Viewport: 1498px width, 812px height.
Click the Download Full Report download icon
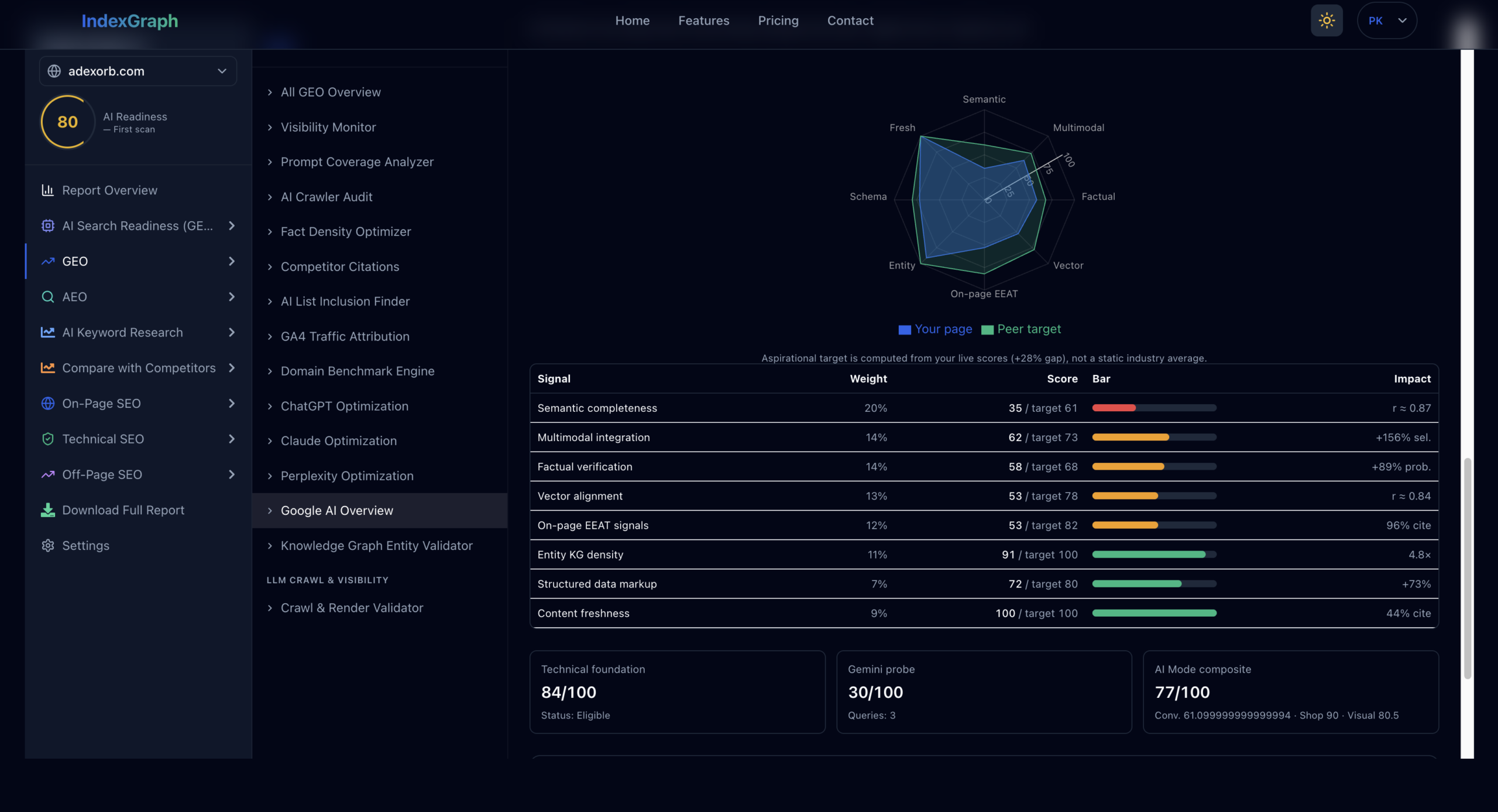[47, 510]
